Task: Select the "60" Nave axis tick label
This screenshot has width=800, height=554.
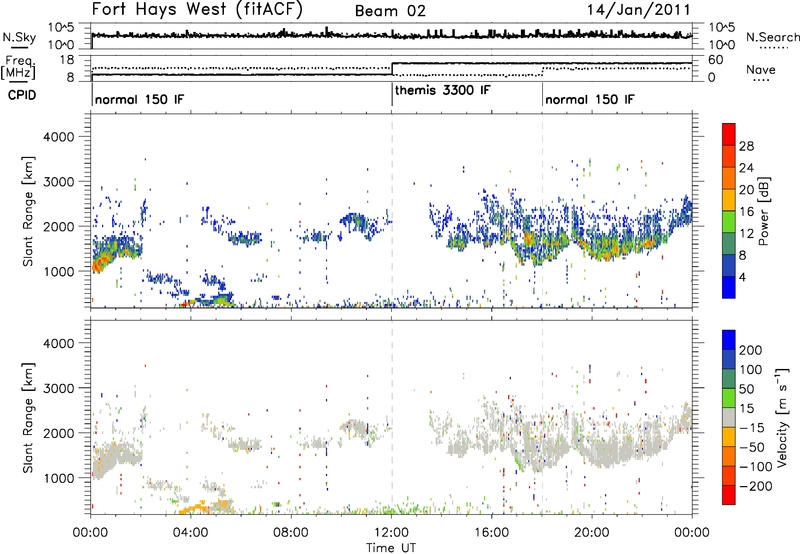Action: tap(716, 60)
